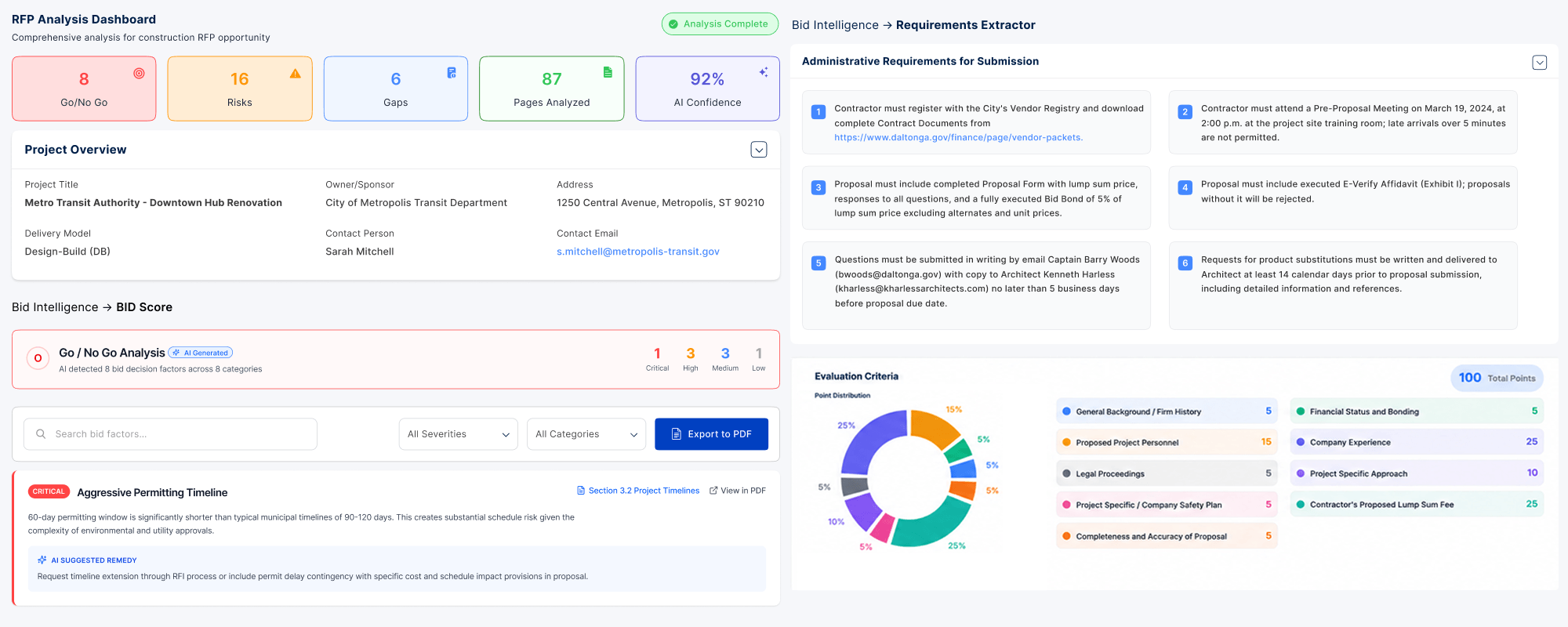Open the All Categories dropdown

[x=586, y=434]
